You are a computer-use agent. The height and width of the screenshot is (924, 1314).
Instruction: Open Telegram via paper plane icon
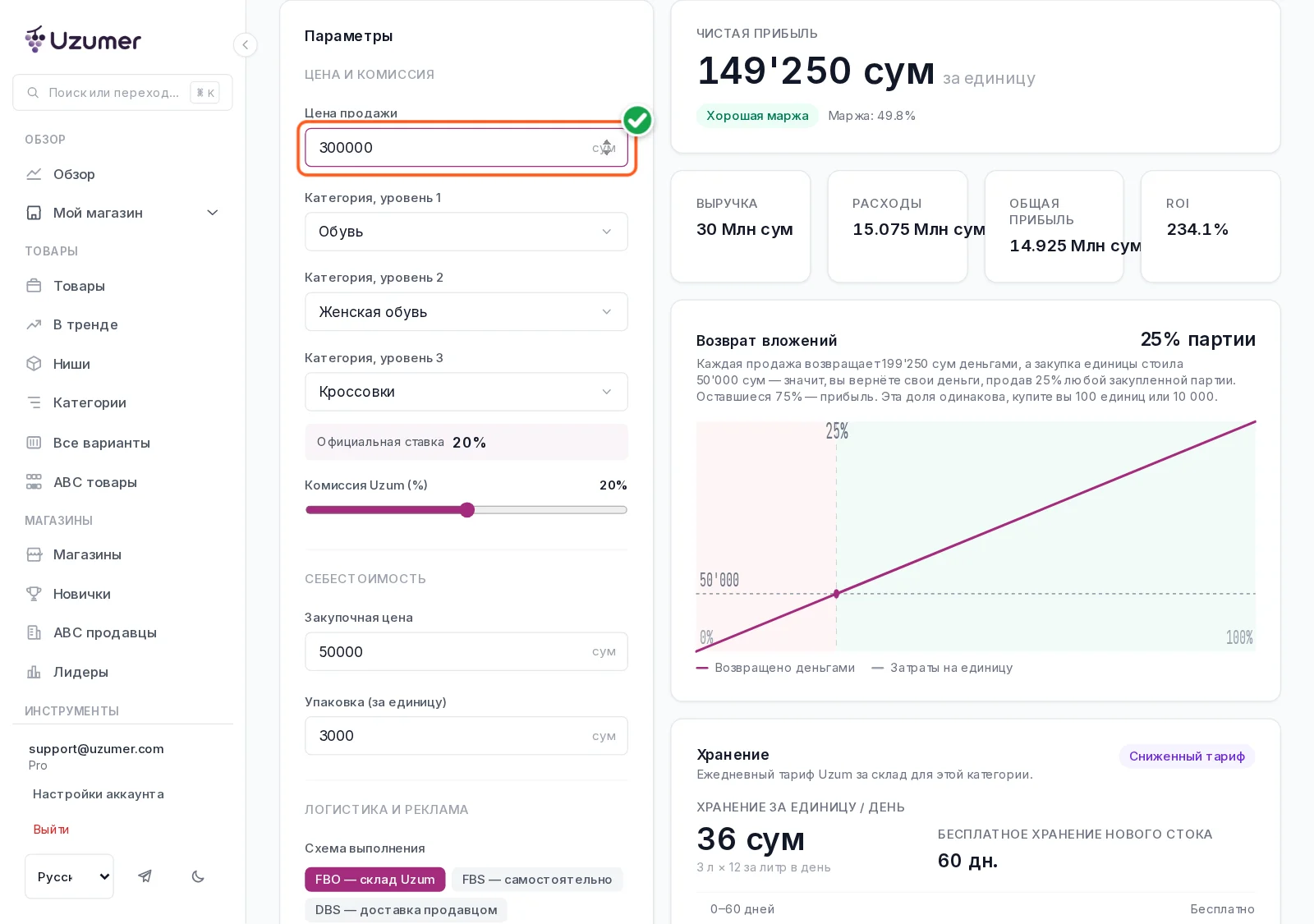[x=145, y=876]
